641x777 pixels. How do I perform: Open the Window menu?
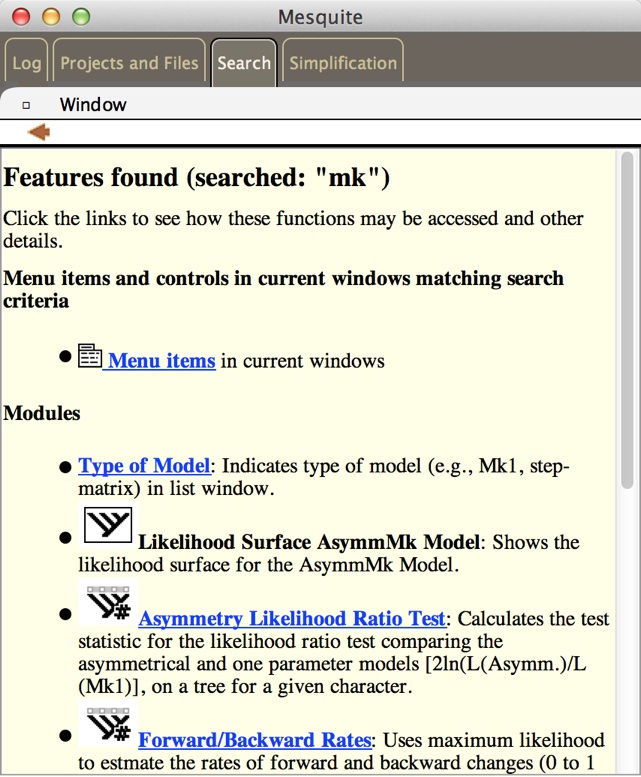coord(93,105)
